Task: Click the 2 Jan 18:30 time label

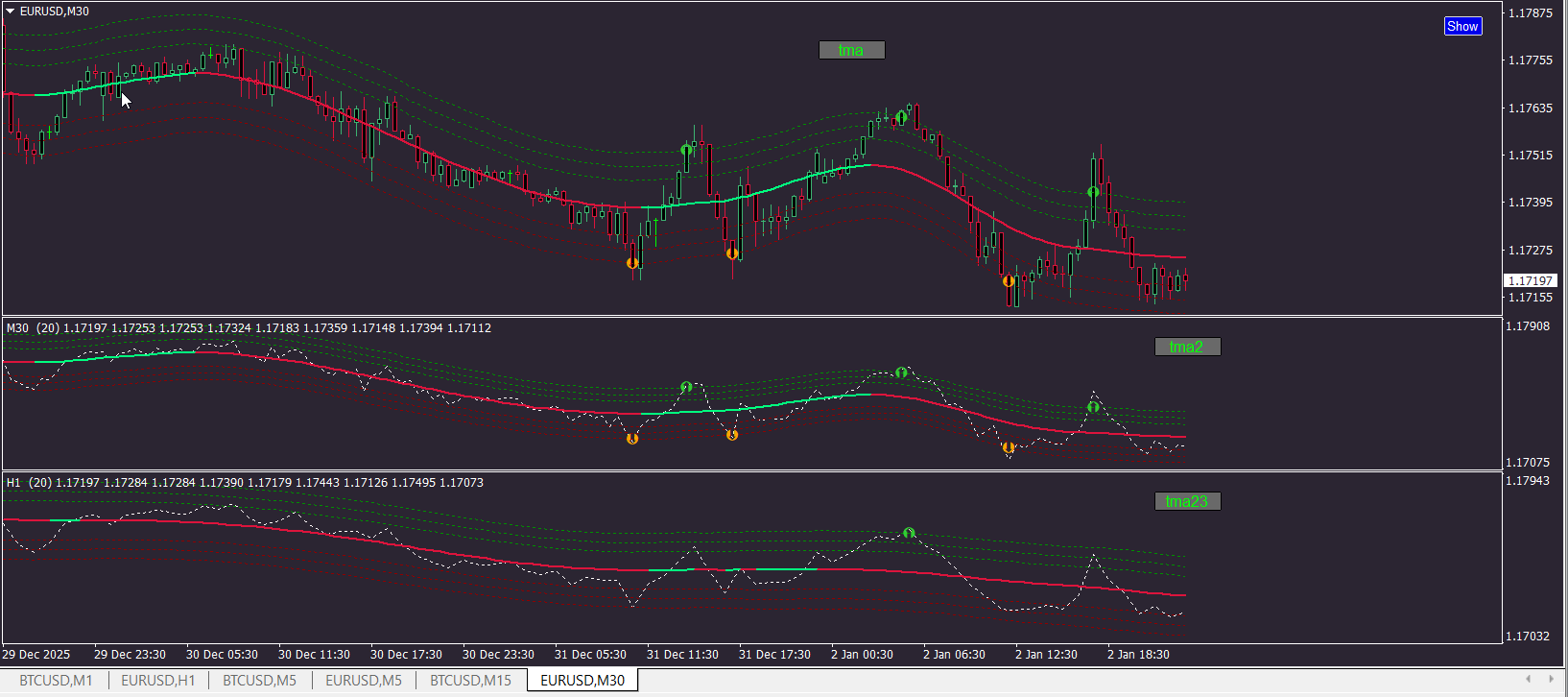Action: tap(1138, 655)
